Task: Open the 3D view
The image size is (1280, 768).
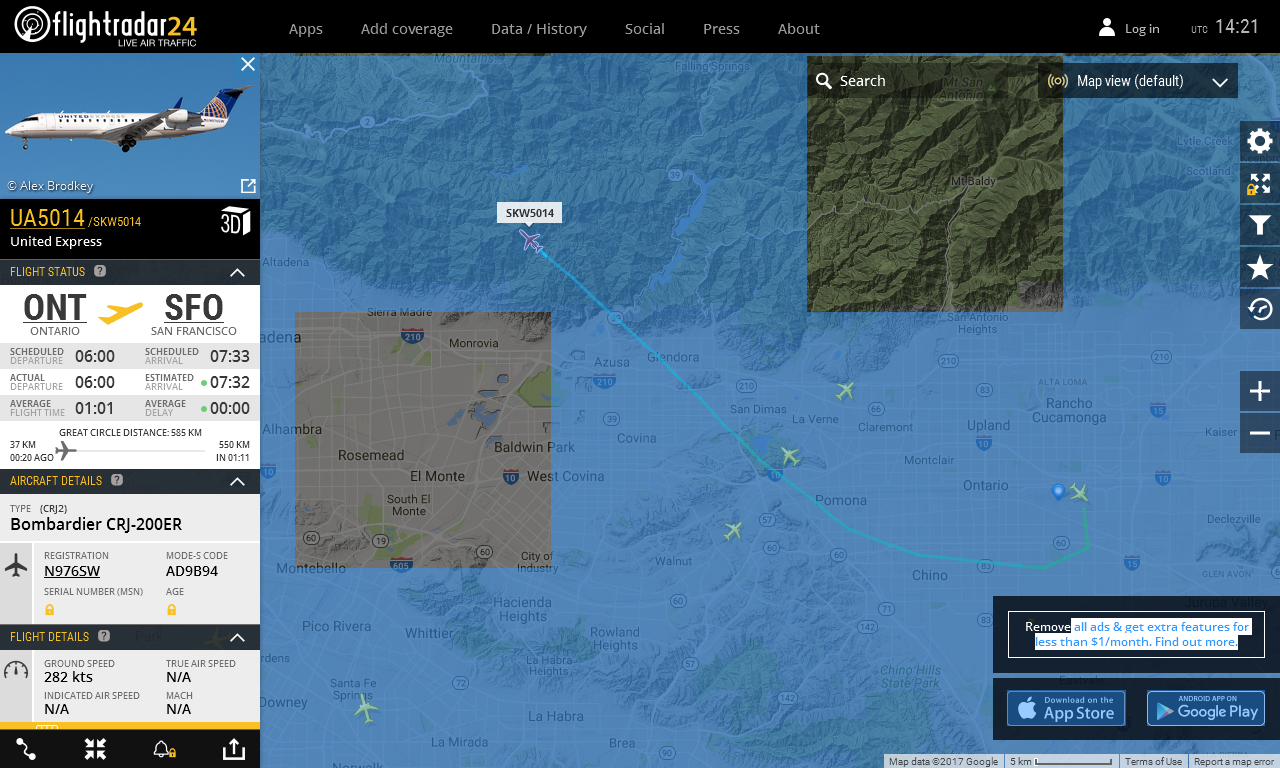Action: (235, 221)
